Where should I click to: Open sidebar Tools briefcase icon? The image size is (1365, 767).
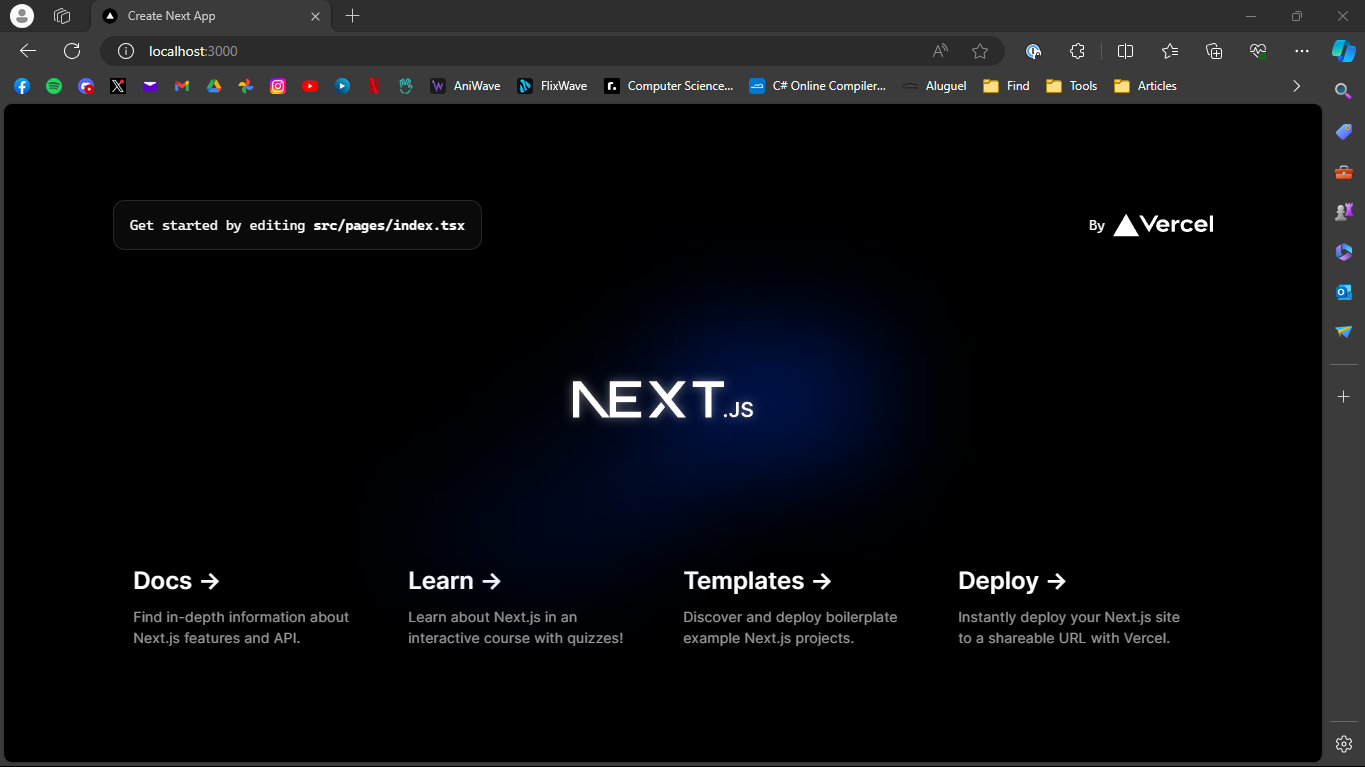(x=1344, y=172)
